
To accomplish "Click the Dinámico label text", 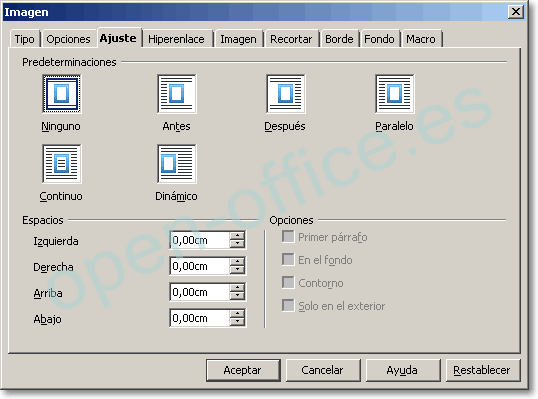I will [x=176, y=196].
